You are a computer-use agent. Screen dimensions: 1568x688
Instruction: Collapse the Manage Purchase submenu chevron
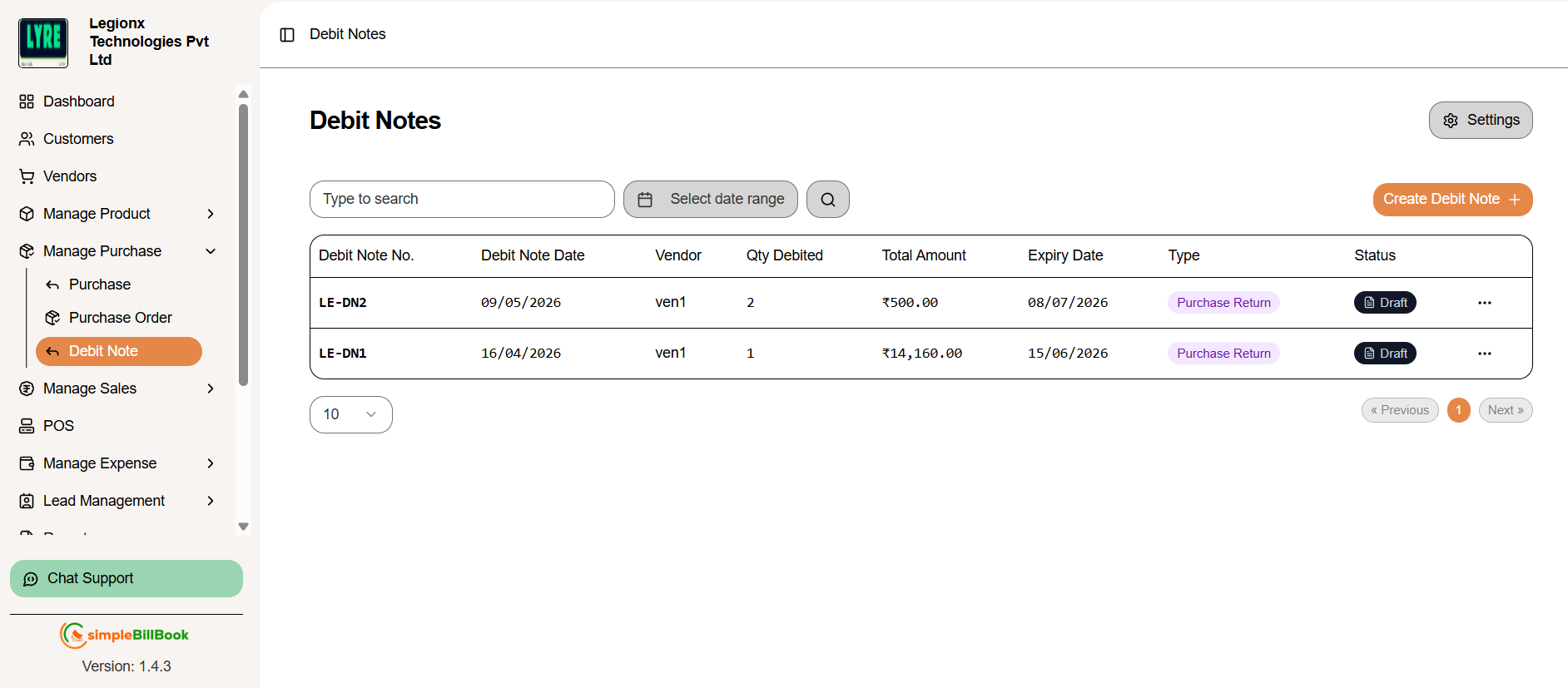pos(211,251)
